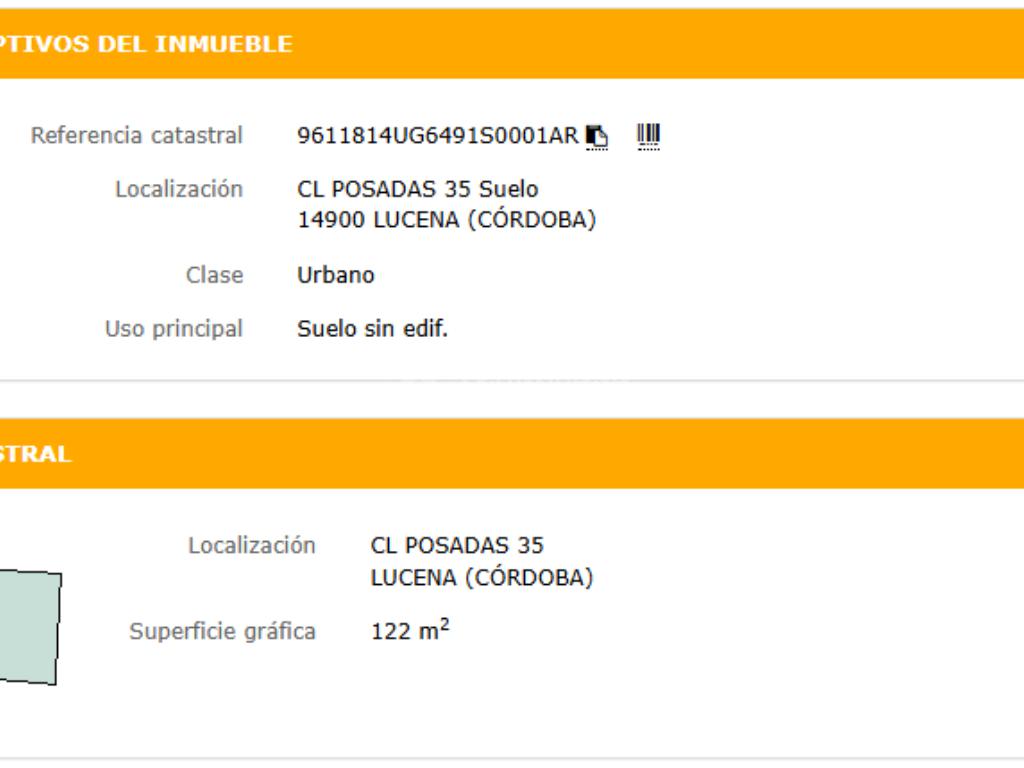The width and height of the screenshot is (1024, 768).
Task: Click "LUCENA (CÓRDOBA)" in the parcel section
Action: tap(482, 578)
